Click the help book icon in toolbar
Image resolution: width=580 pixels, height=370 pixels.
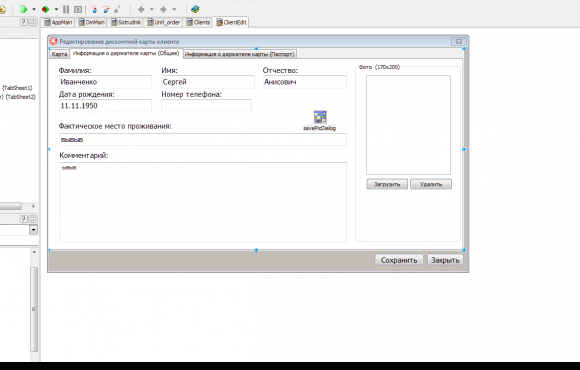pos(195,9)
